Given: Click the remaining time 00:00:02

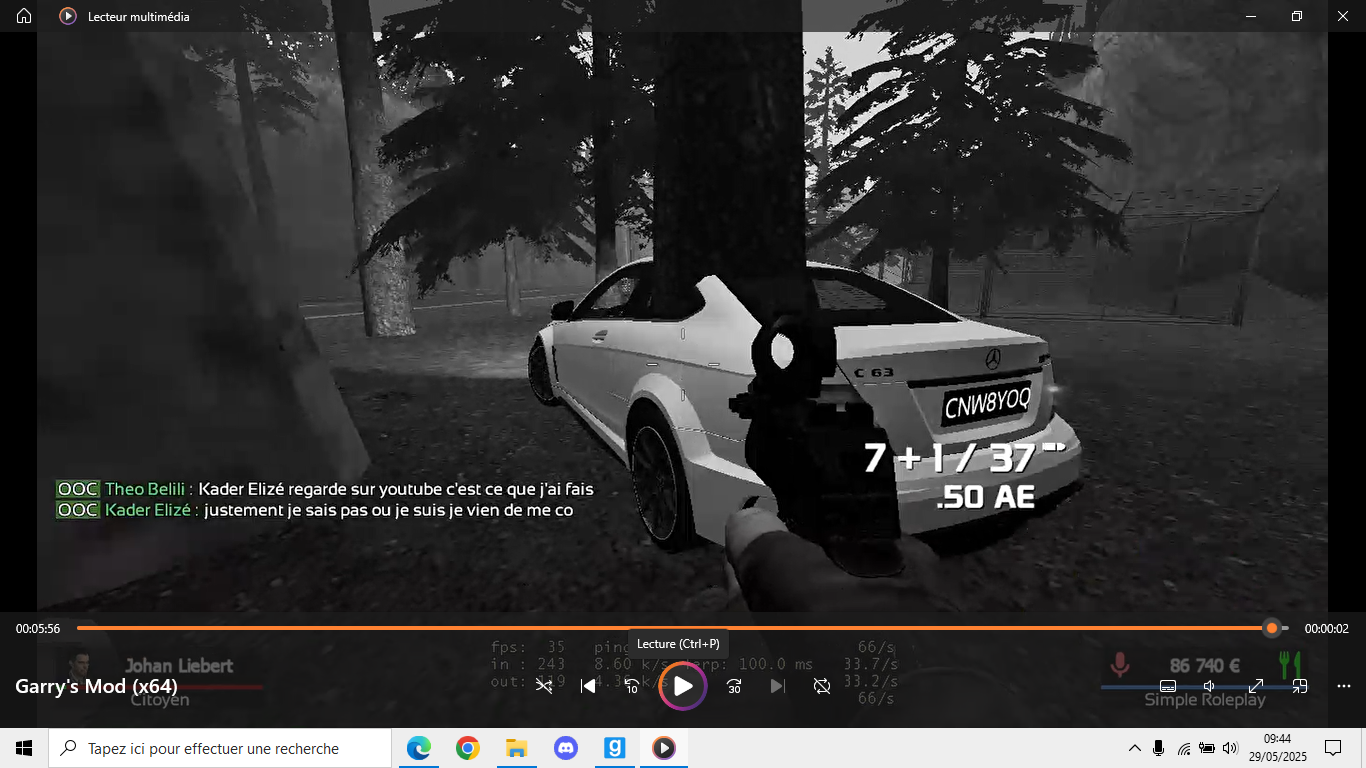Looking at the screenshot, I should coord(1327,629).
